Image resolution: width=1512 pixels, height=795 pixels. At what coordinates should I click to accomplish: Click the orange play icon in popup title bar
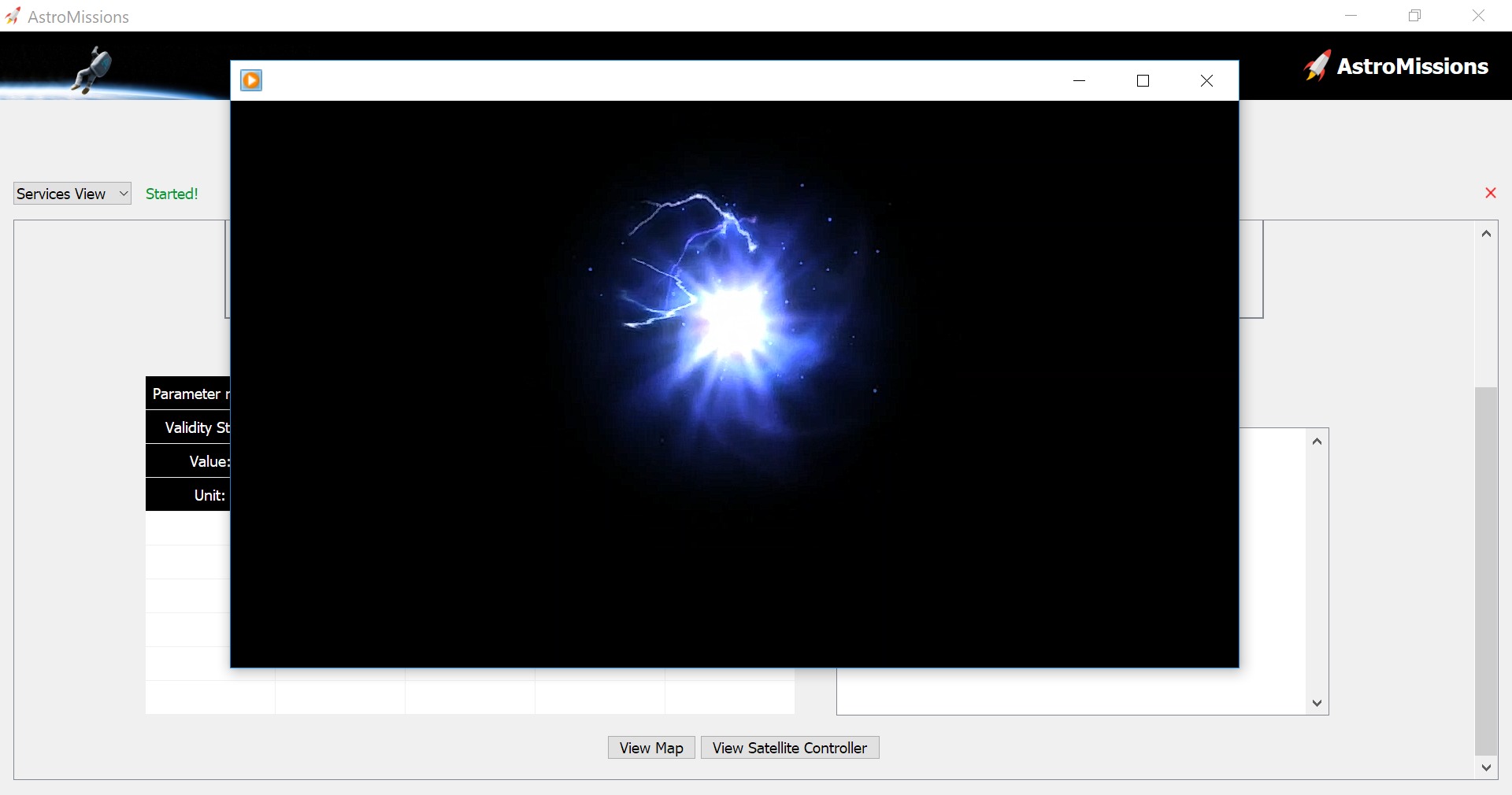click(x=251, y=80)
